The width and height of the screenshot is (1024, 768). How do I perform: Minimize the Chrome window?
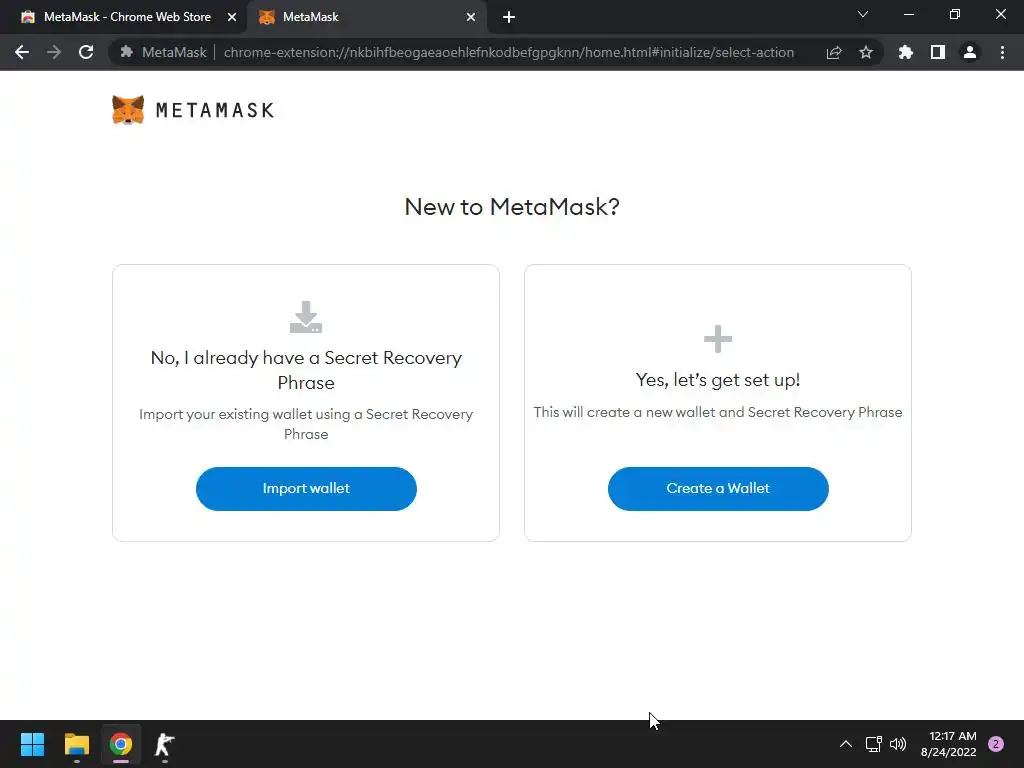click(908, 14)
